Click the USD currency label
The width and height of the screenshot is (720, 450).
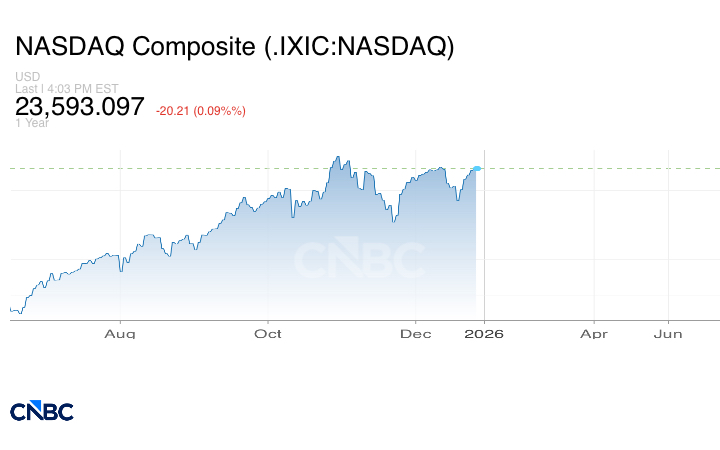[x=28, y=77]
